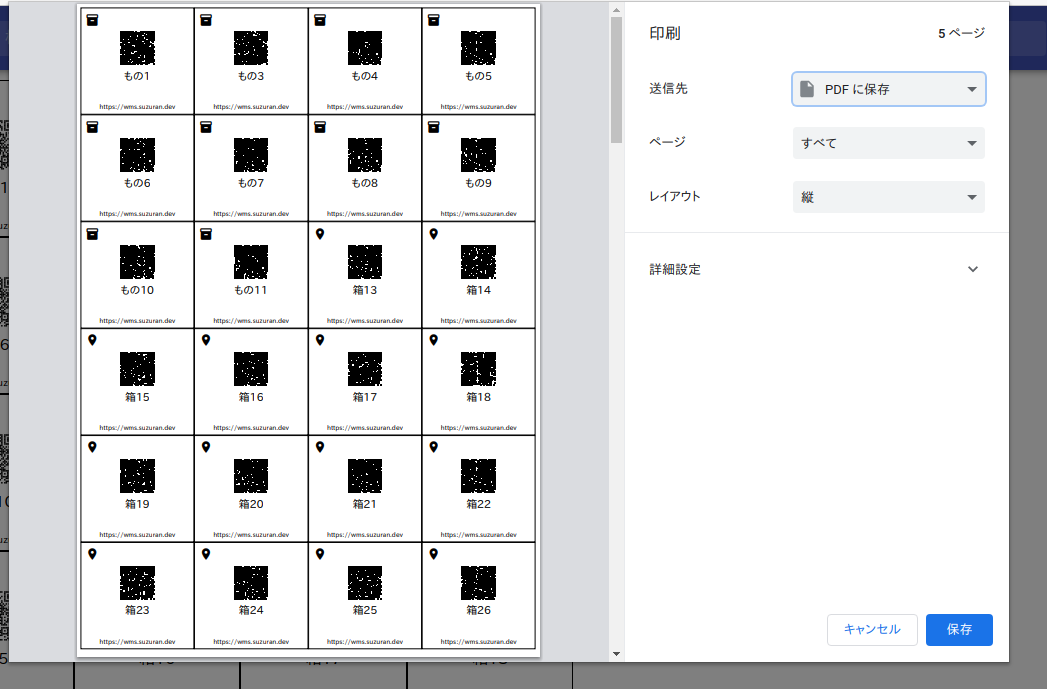Click the box icon on label もの8
Screen dimensions: 1047x689
click(321, 127)
